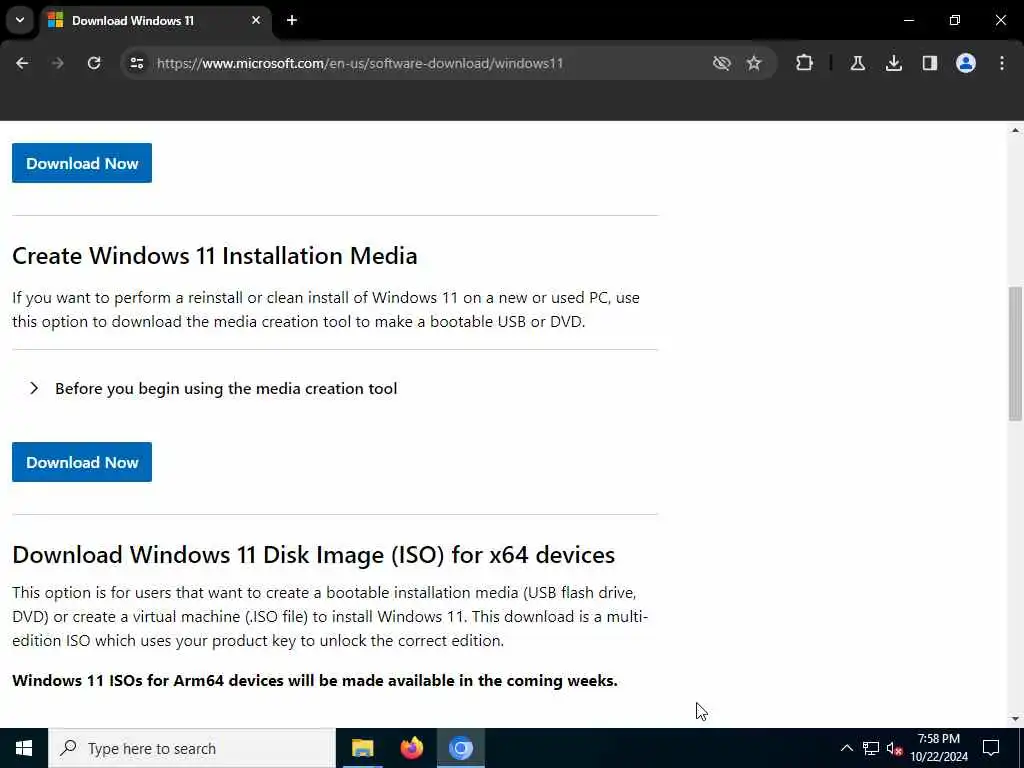Viewport: 1024px width, 768px height.
Task: Open the tab search dropdown arrow
Action: [20, 20]
